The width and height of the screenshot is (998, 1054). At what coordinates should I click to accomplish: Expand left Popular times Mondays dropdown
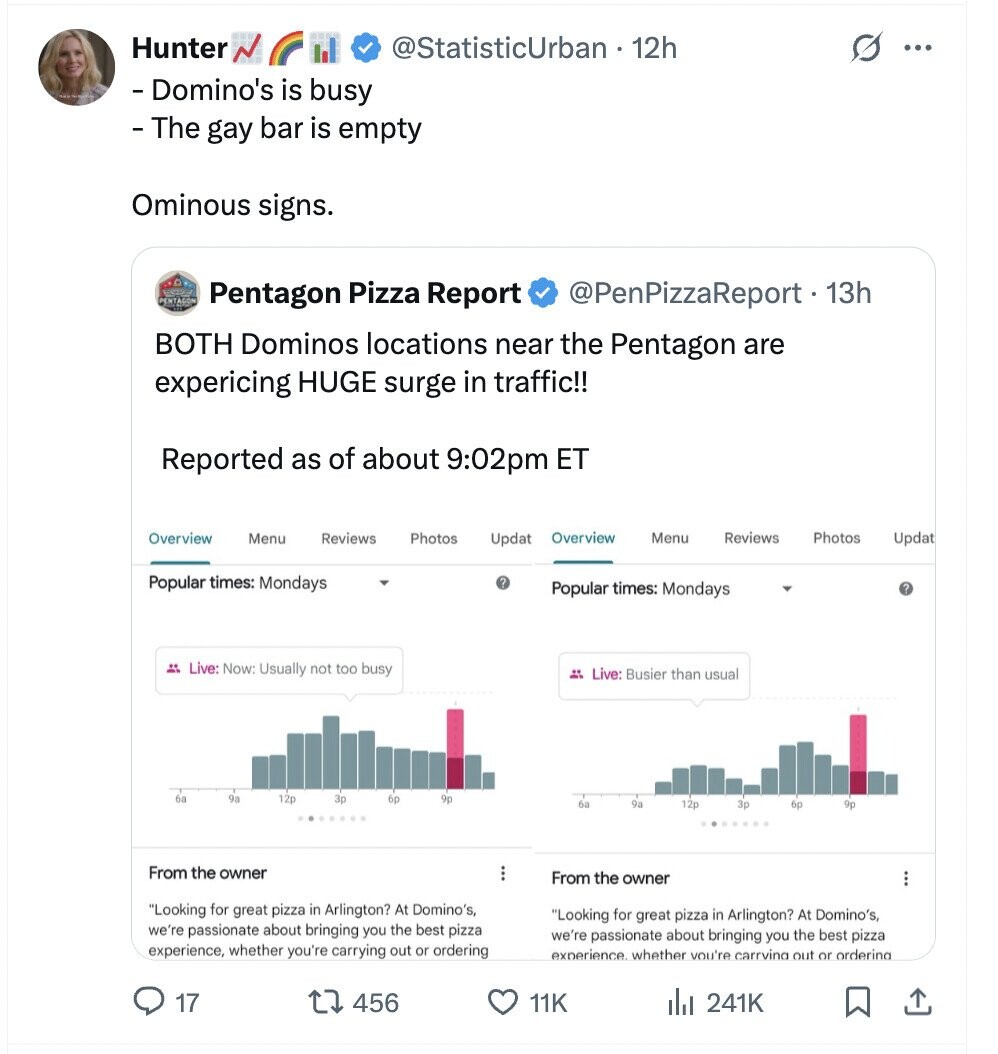click(x=384, y=583)
